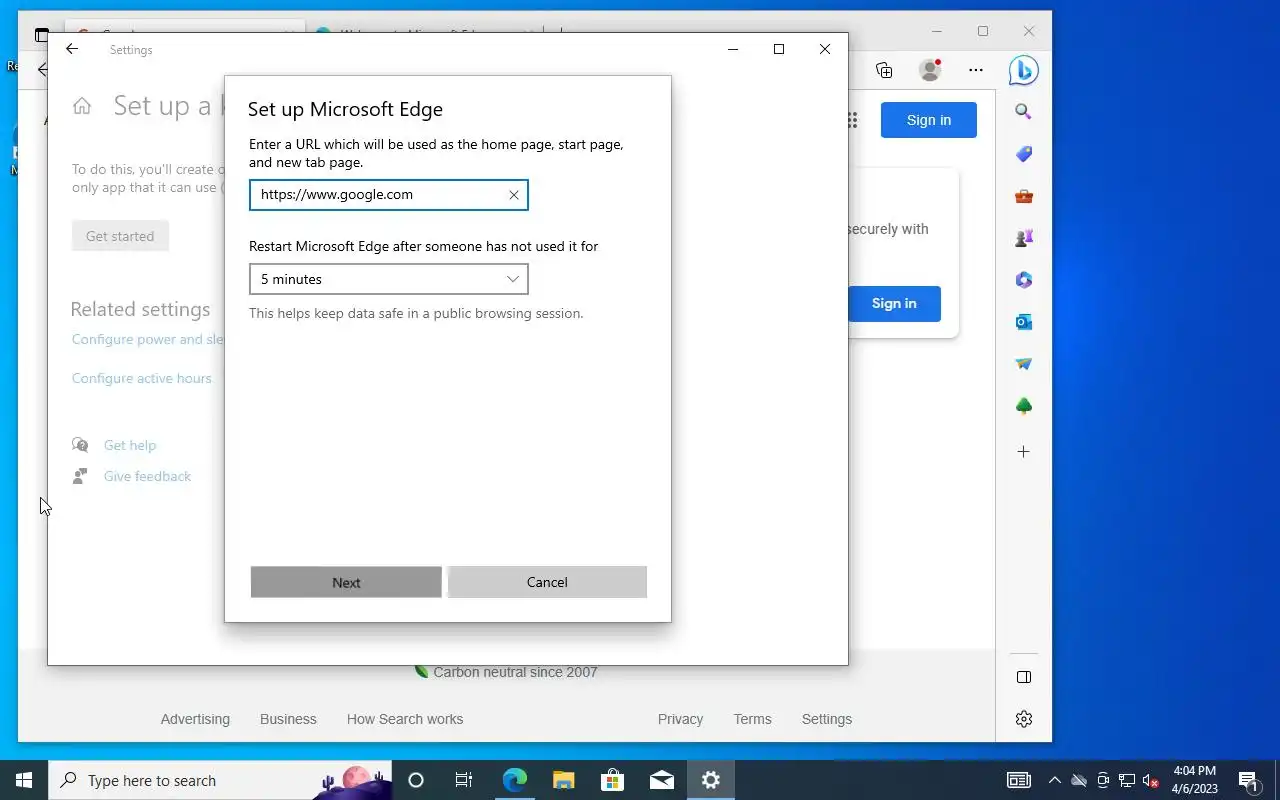Open notification center icon
The width and height of the screenshot is (1280, 800).
click(x=1248, y=780)
